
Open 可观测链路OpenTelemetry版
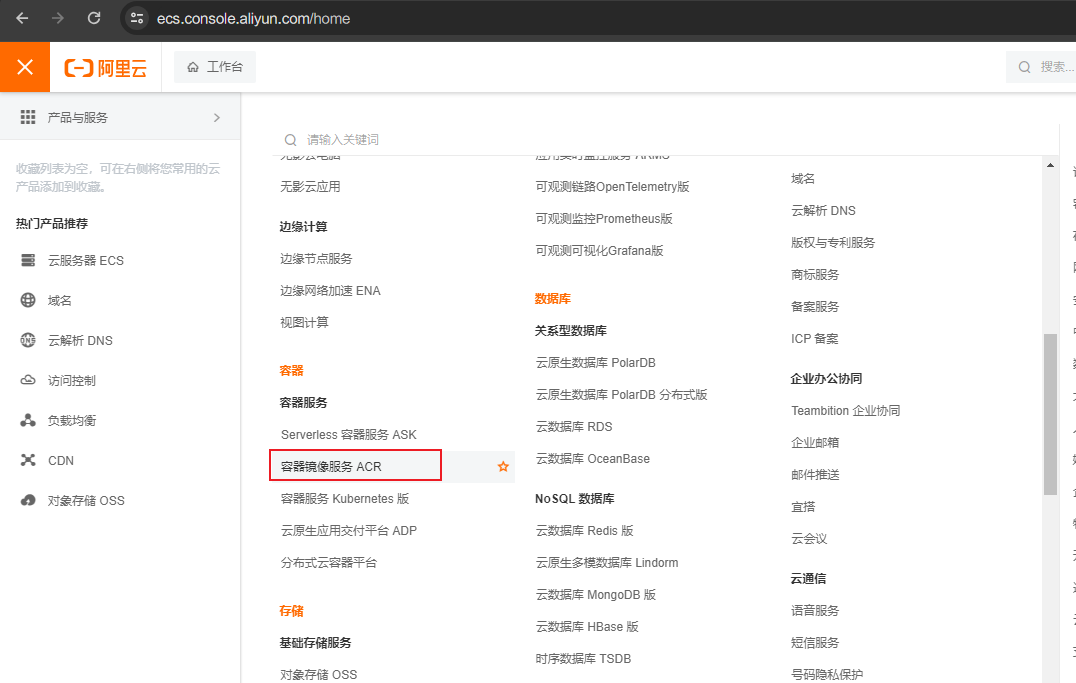click(612, 187)
